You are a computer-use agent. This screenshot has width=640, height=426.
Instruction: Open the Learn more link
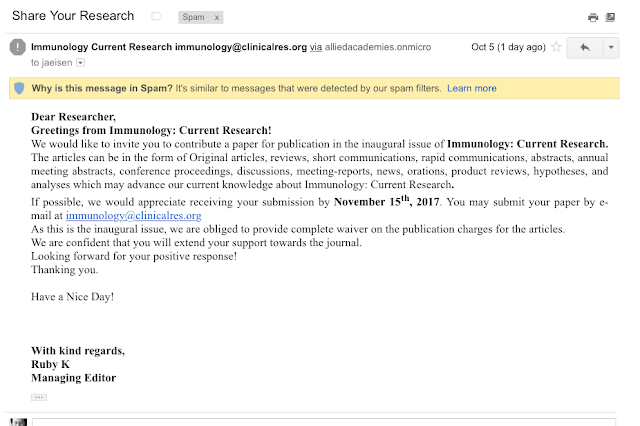click(x=471, y=88)
